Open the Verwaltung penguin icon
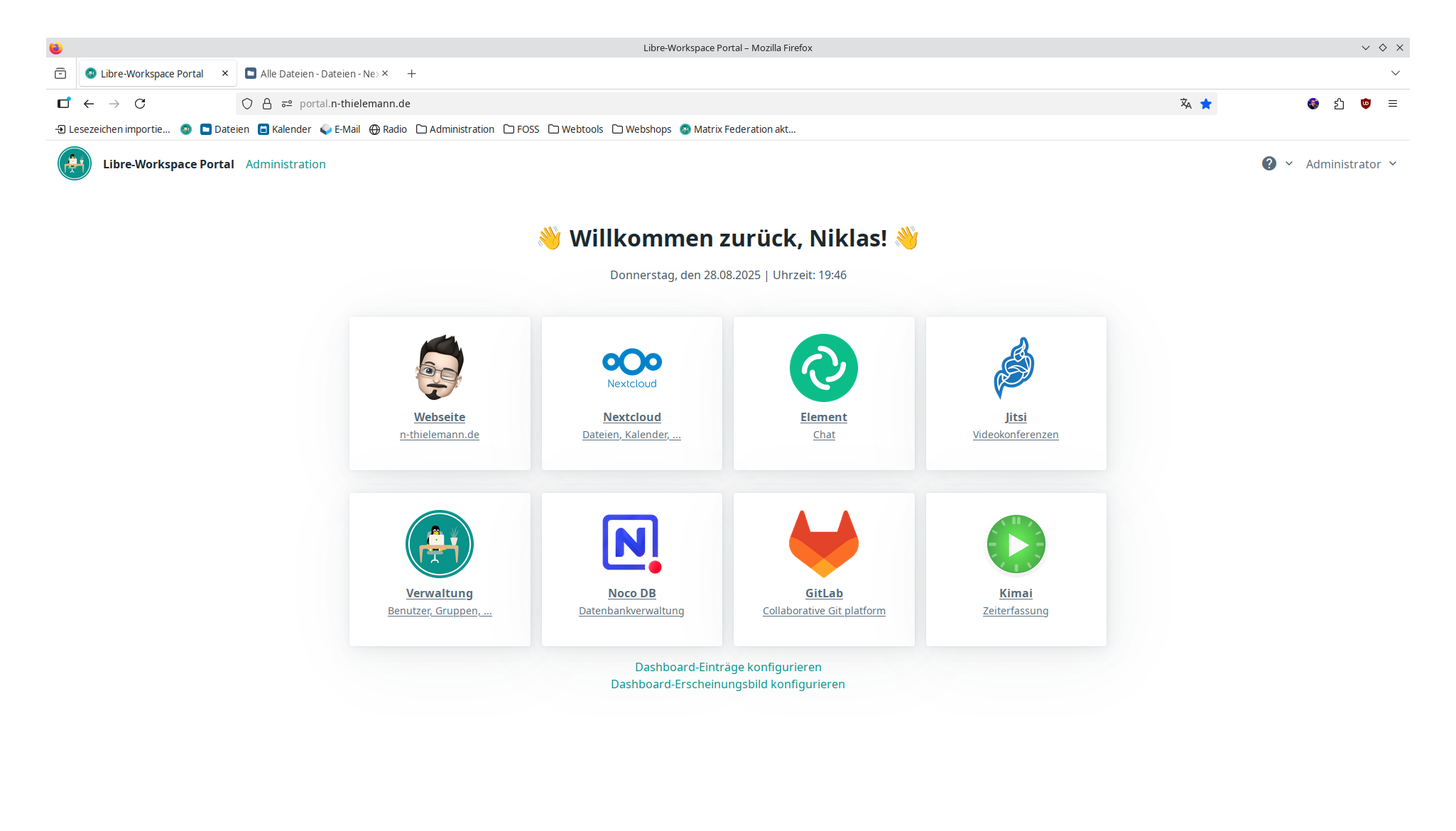The image size is (1456, 831). 439,544
